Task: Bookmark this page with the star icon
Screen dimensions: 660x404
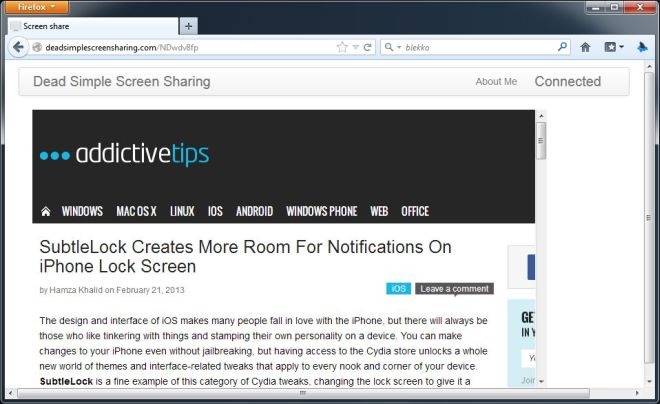Action: point(342,47)
